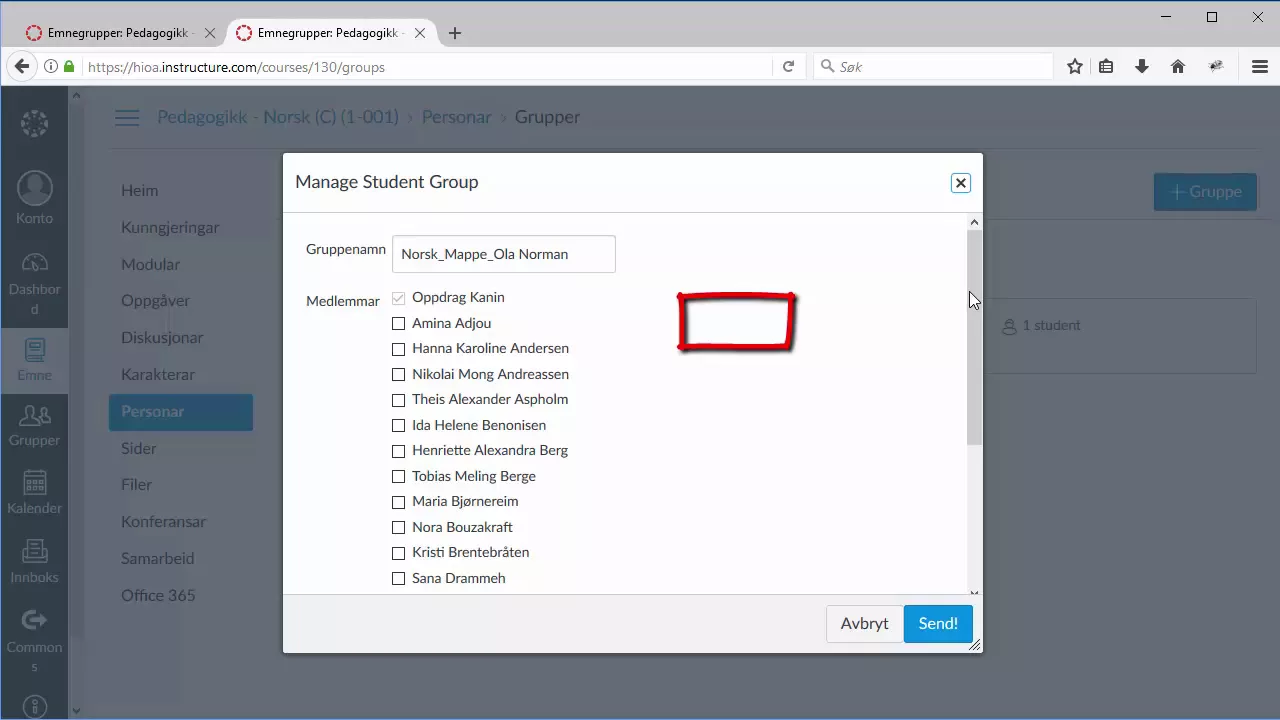Click the dialog vertical scrollbar thumb
Image resolution: width=1280 pixels, height=720 pixels.
click(975, 338)
